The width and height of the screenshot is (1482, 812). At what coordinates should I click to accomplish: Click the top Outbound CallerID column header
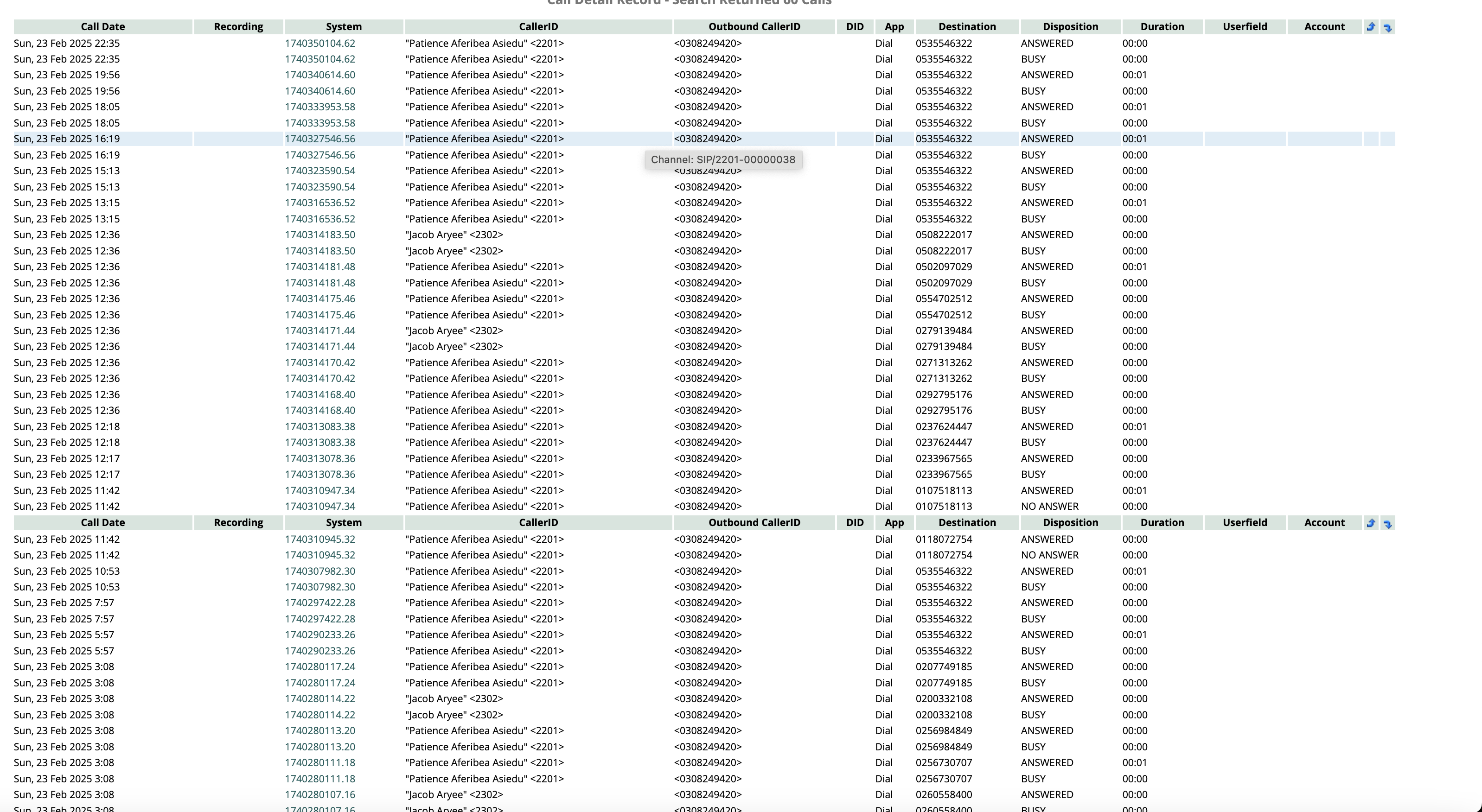(754, 26)
